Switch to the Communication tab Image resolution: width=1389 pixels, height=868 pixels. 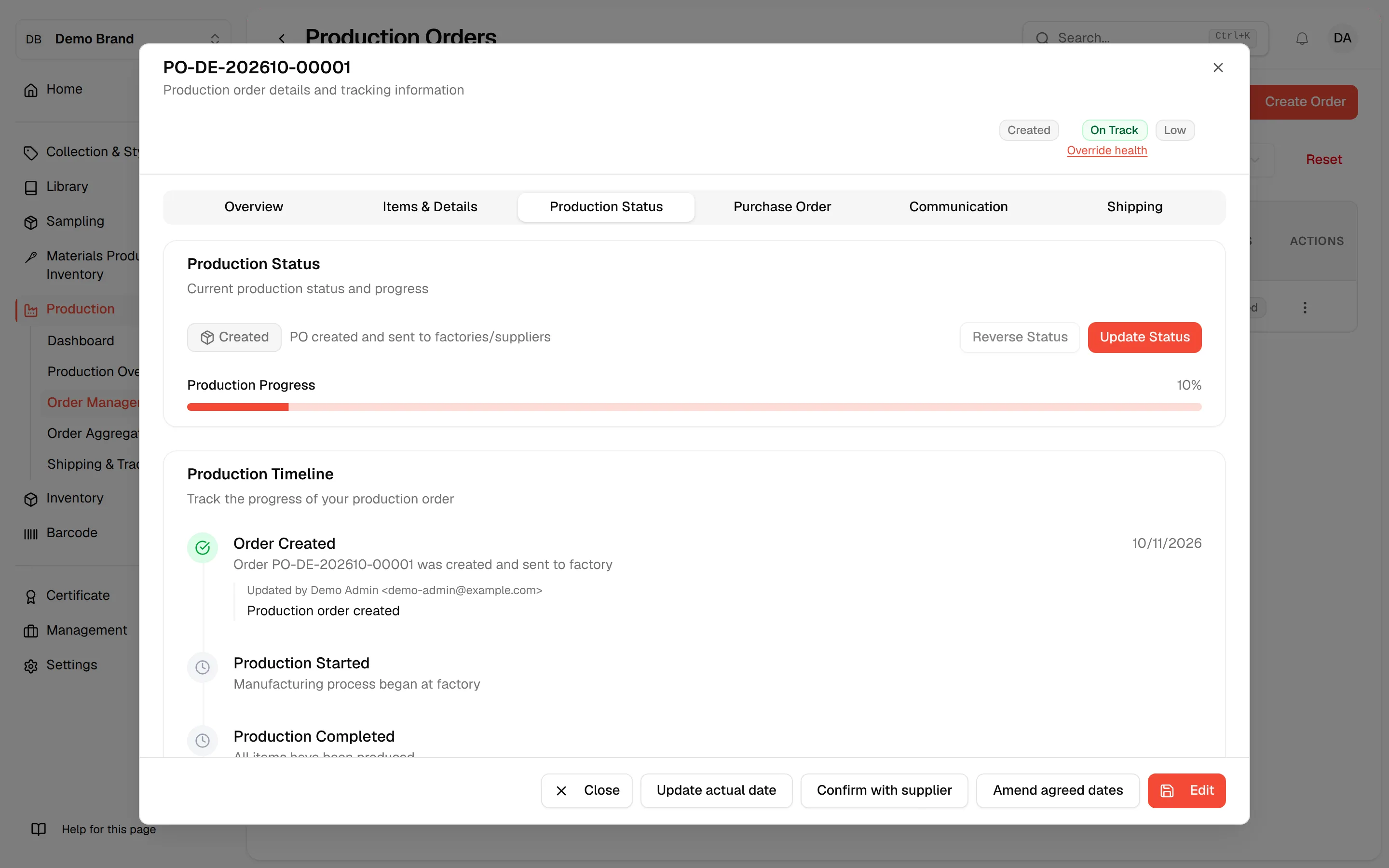coord(958,207)
